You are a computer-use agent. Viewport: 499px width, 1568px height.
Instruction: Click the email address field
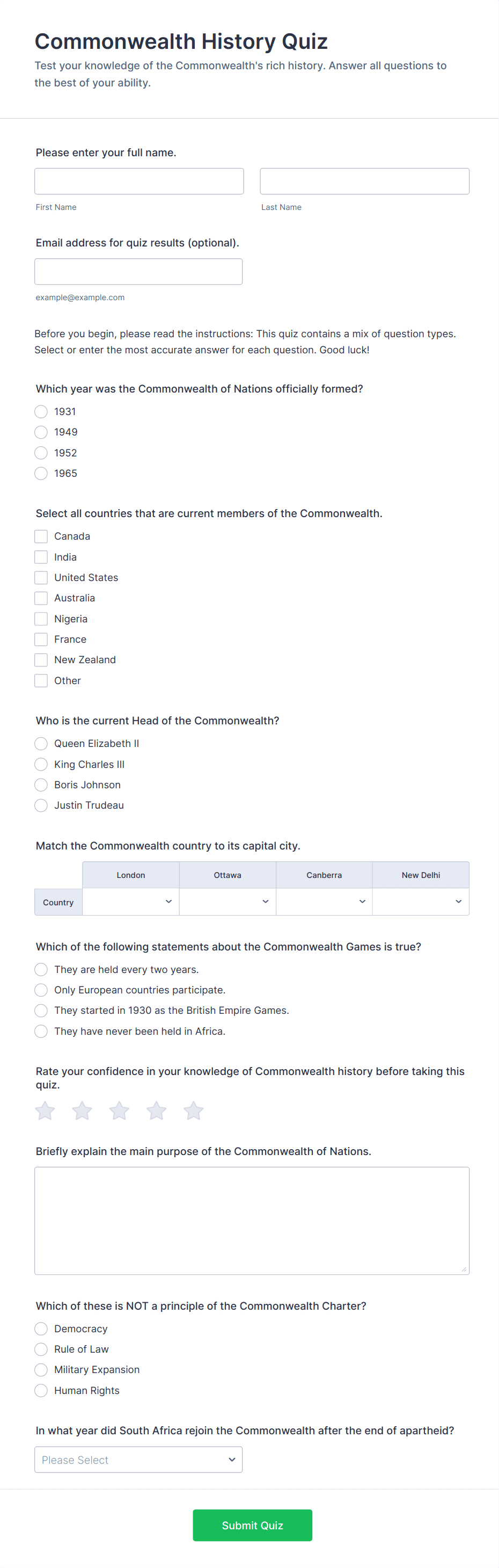(x=138, y=272)
